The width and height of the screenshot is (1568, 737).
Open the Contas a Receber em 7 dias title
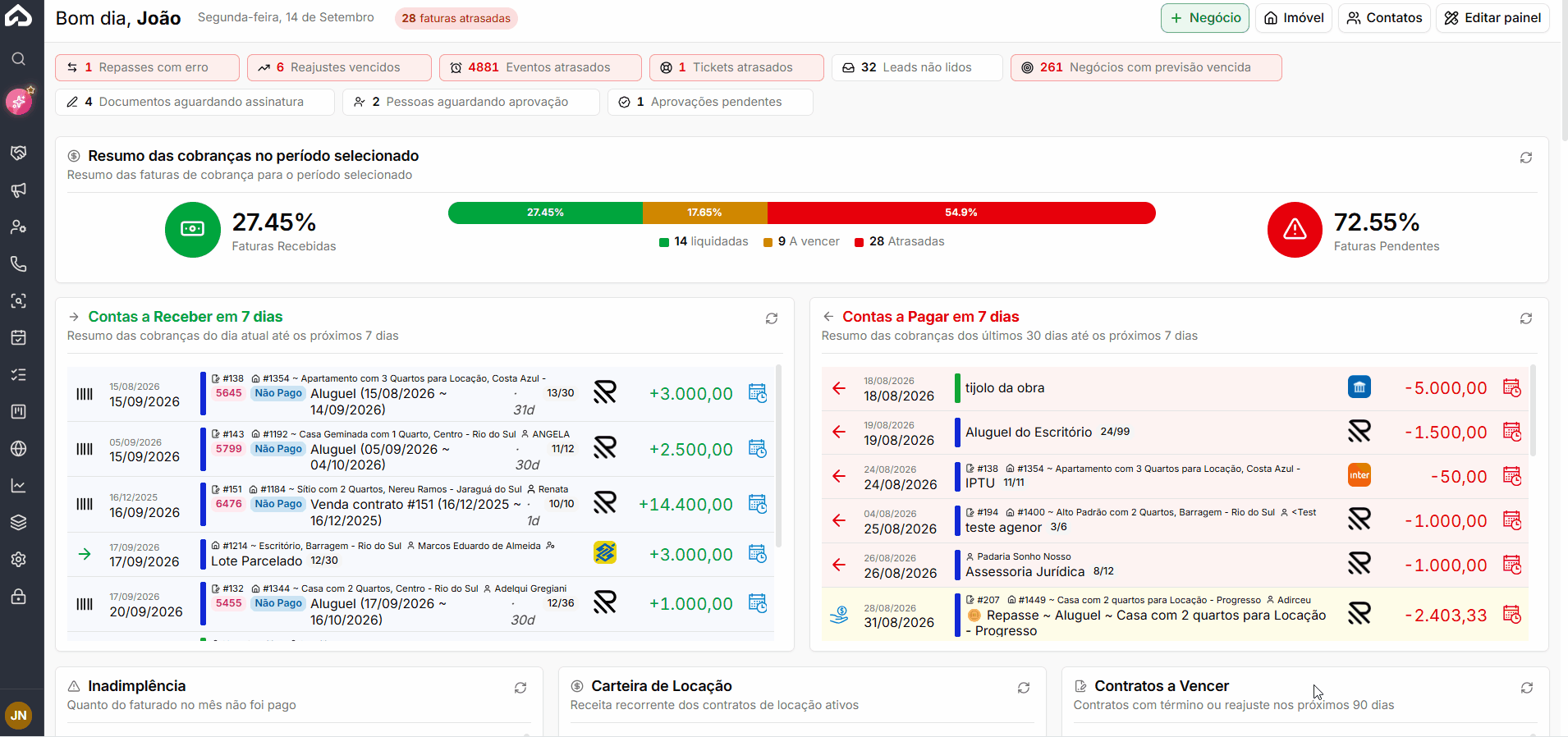pos(186,317)
